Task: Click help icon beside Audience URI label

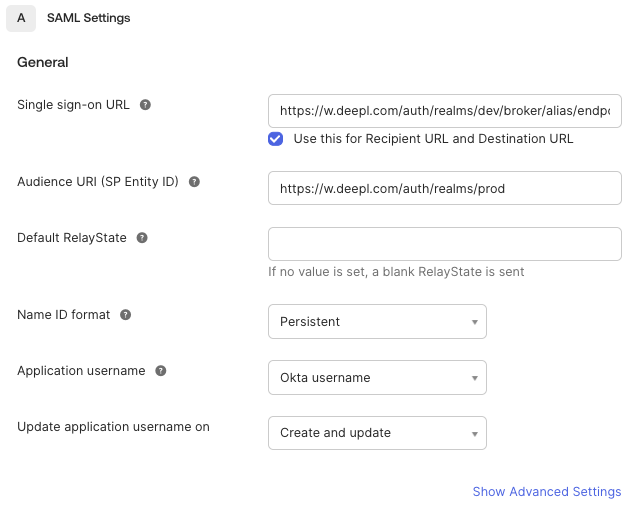Action: tap(194, 182)
